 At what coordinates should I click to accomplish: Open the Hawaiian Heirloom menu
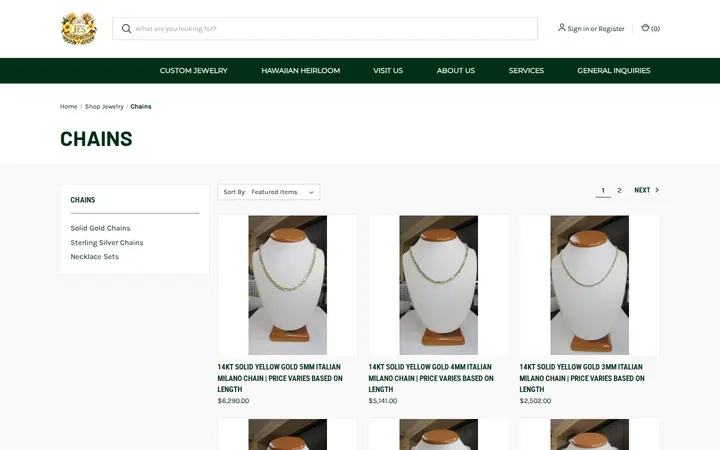301,71
